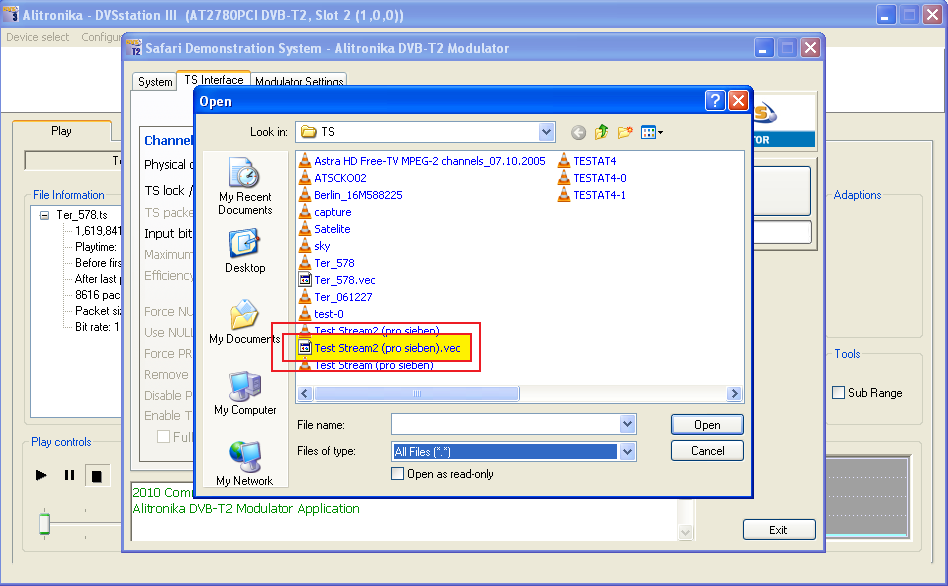
Task: Toggle the Sub Range checkbox
Action: coord(839,392)
